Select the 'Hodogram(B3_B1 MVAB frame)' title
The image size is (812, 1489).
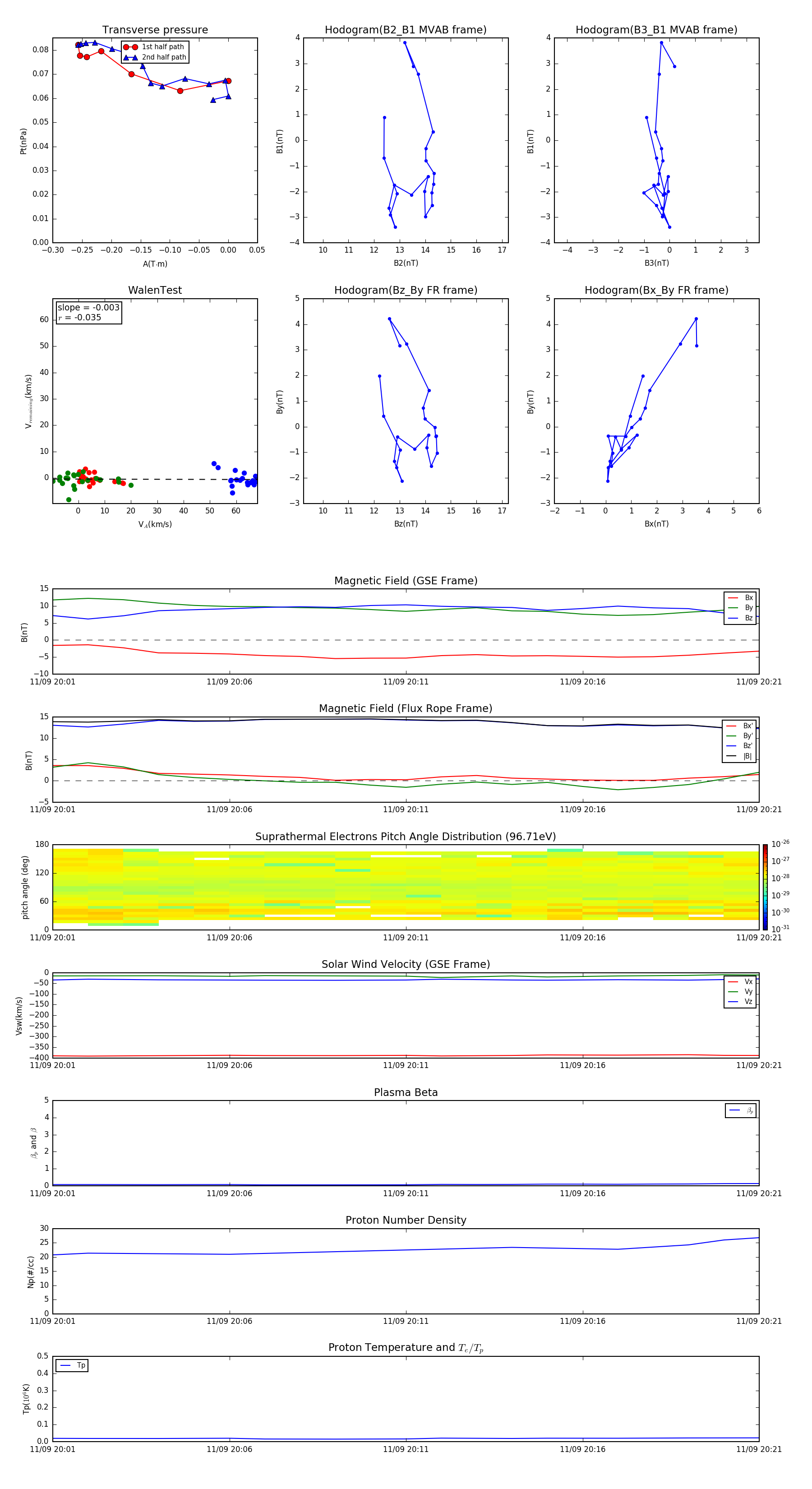(x=656, y=29)
